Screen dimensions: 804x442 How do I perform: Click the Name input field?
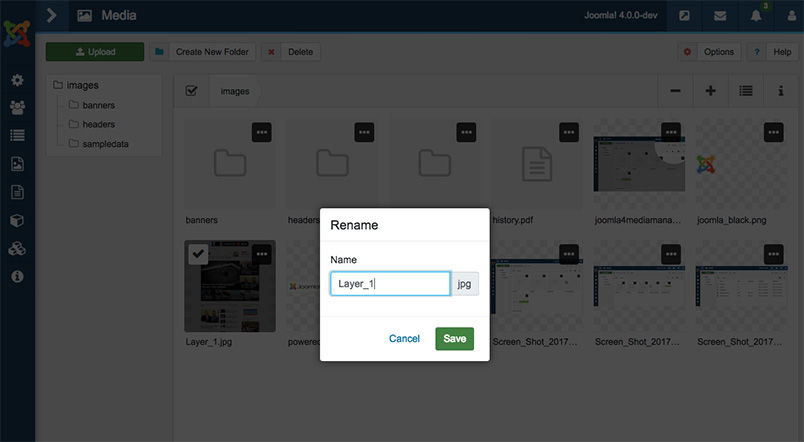390,284
